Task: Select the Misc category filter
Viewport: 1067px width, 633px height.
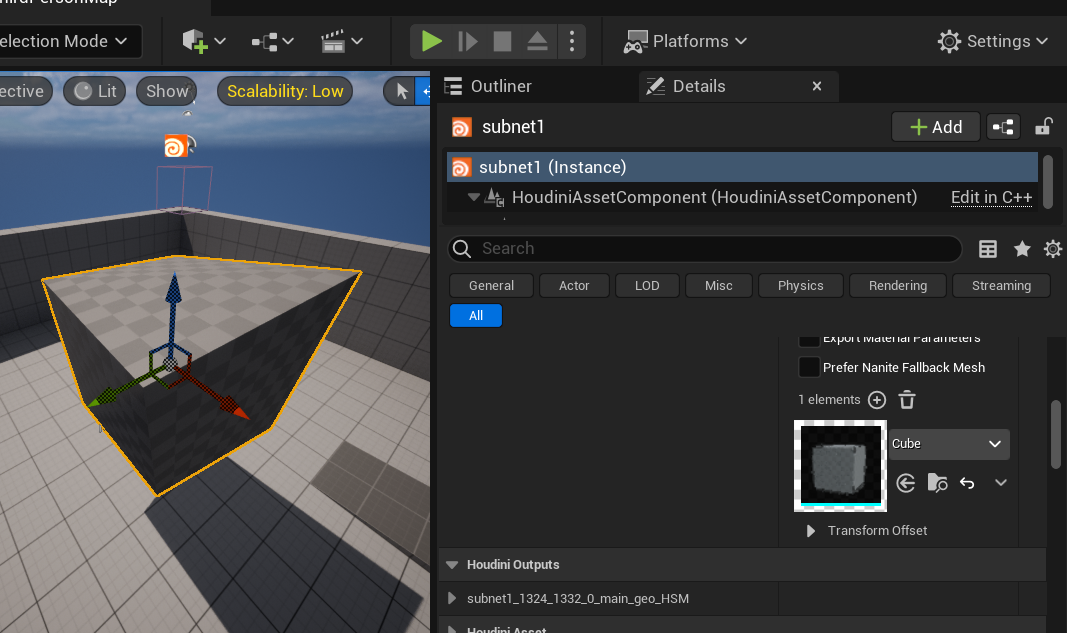Action: tap(719, 286)
